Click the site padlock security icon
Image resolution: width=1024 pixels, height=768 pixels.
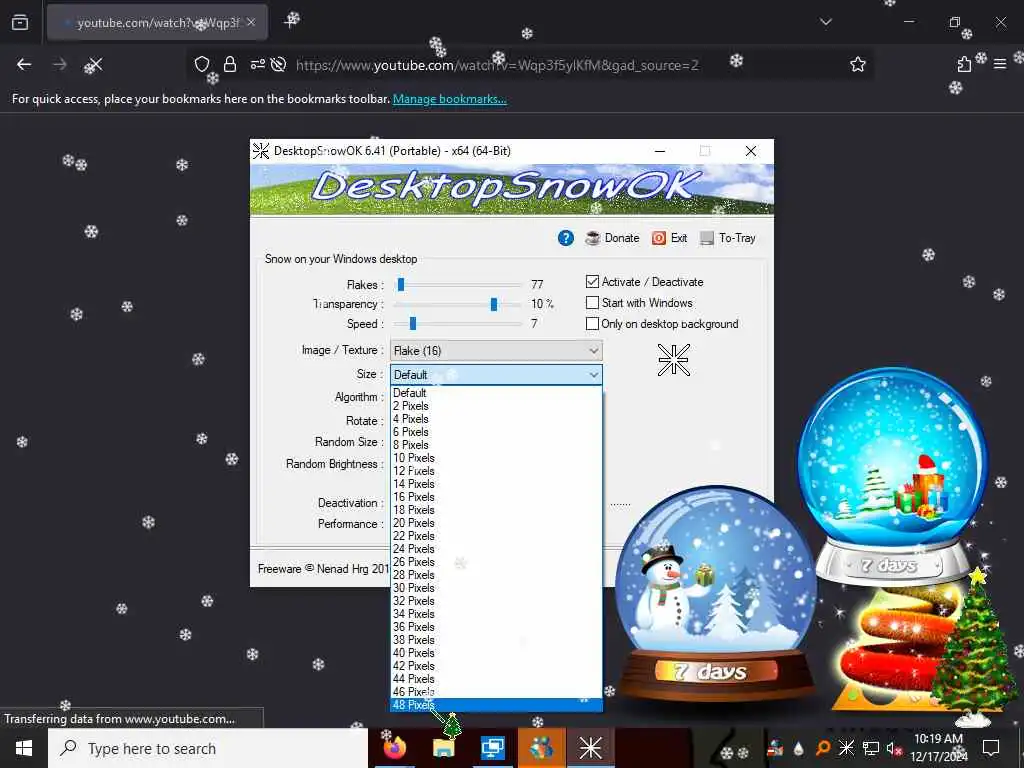(x=230, y=64)
